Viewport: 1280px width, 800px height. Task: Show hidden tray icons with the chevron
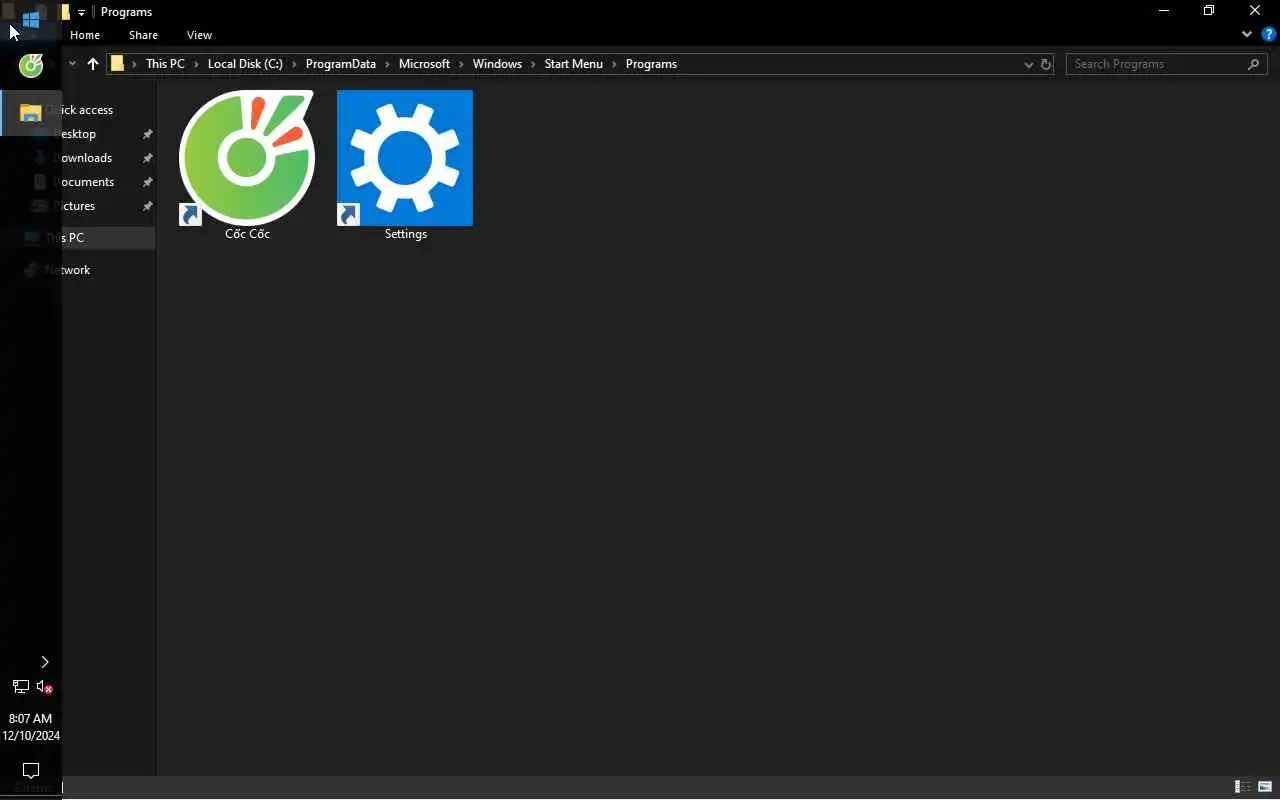[x=44, y=662]
